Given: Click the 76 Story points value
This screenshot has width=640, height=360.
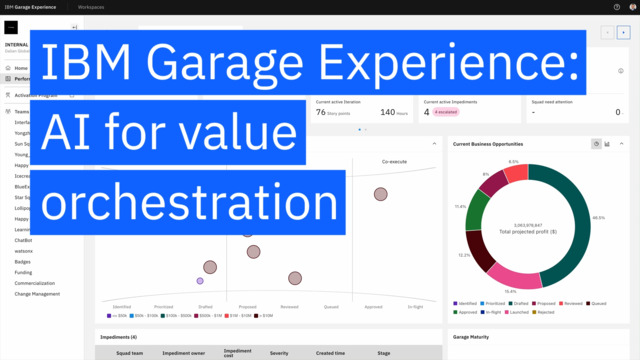Looking at the screenshot, I should [x=333, y=112].
